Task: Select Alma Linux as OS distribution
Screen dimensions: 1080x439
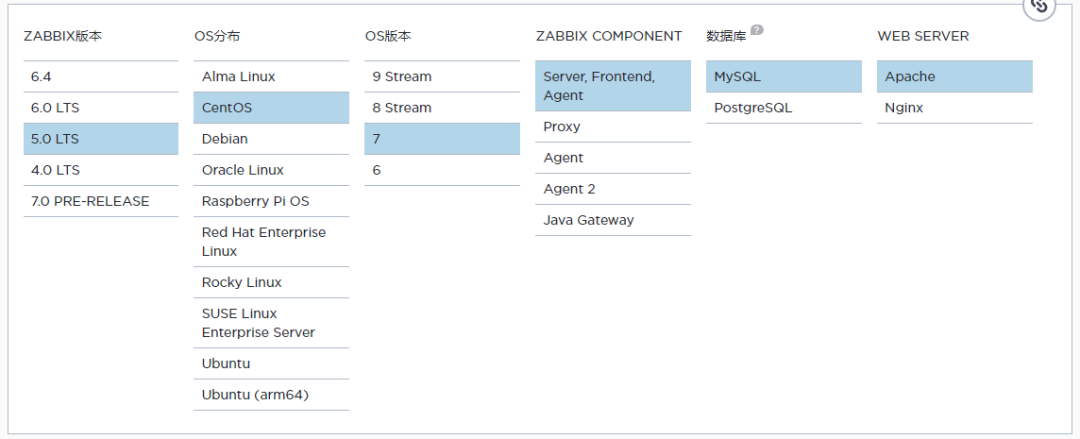Action: (270, 77)
